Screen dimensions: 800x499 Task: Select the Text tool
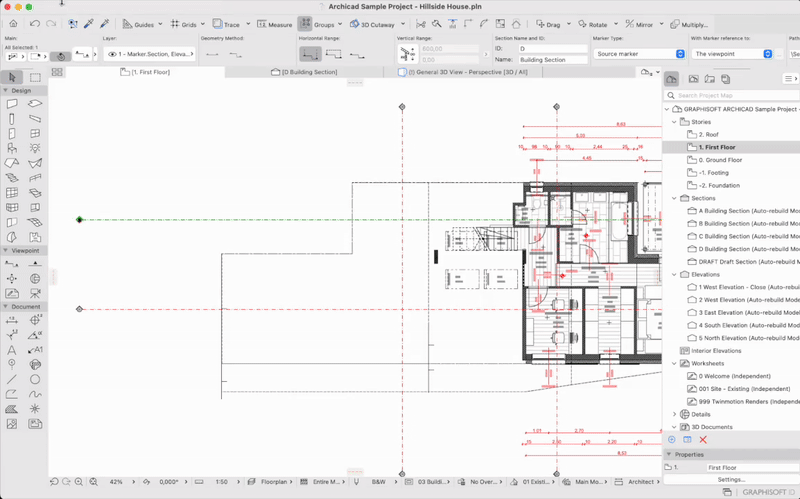12,350
